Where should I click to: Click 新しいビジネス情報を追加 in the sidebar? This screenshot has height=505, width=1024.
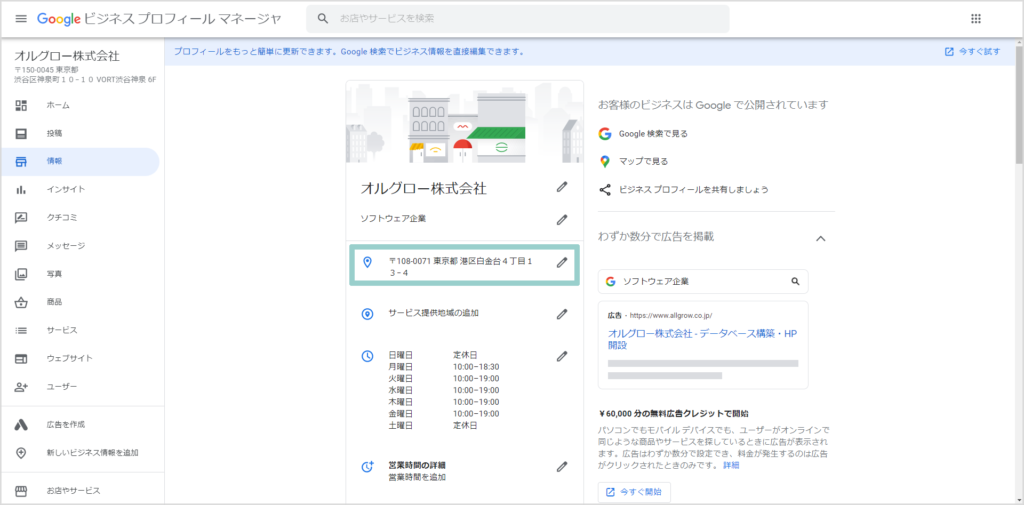coord(80,453)
